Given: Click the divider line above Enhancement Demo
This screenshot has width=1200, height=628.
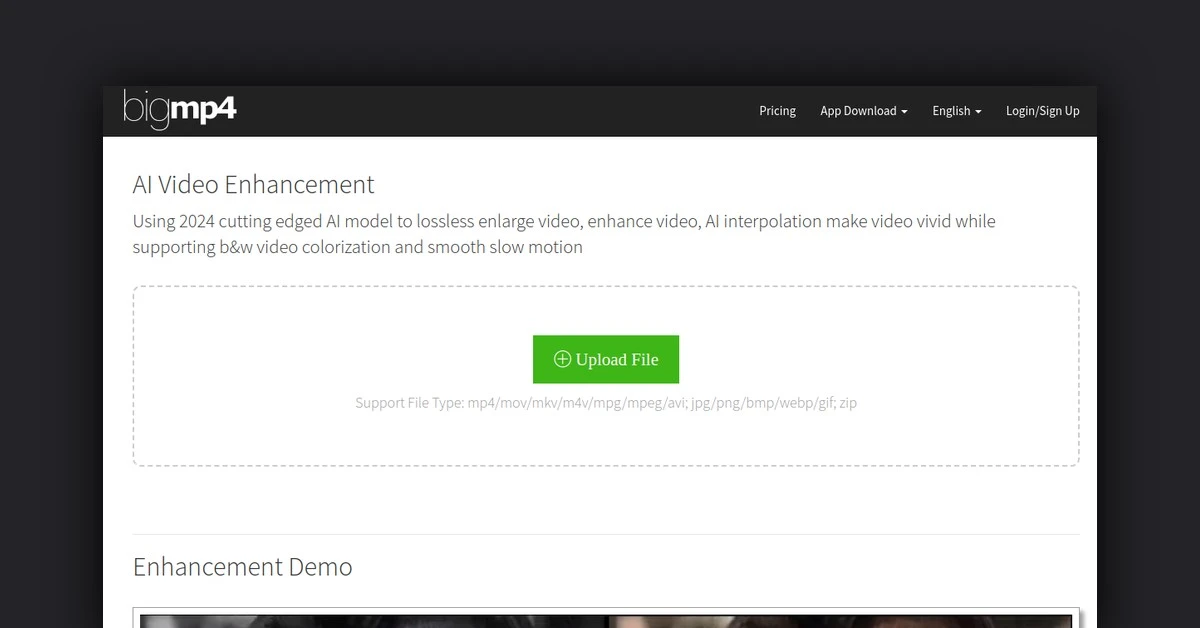Looking at the screenshot, I should point(605,534).
